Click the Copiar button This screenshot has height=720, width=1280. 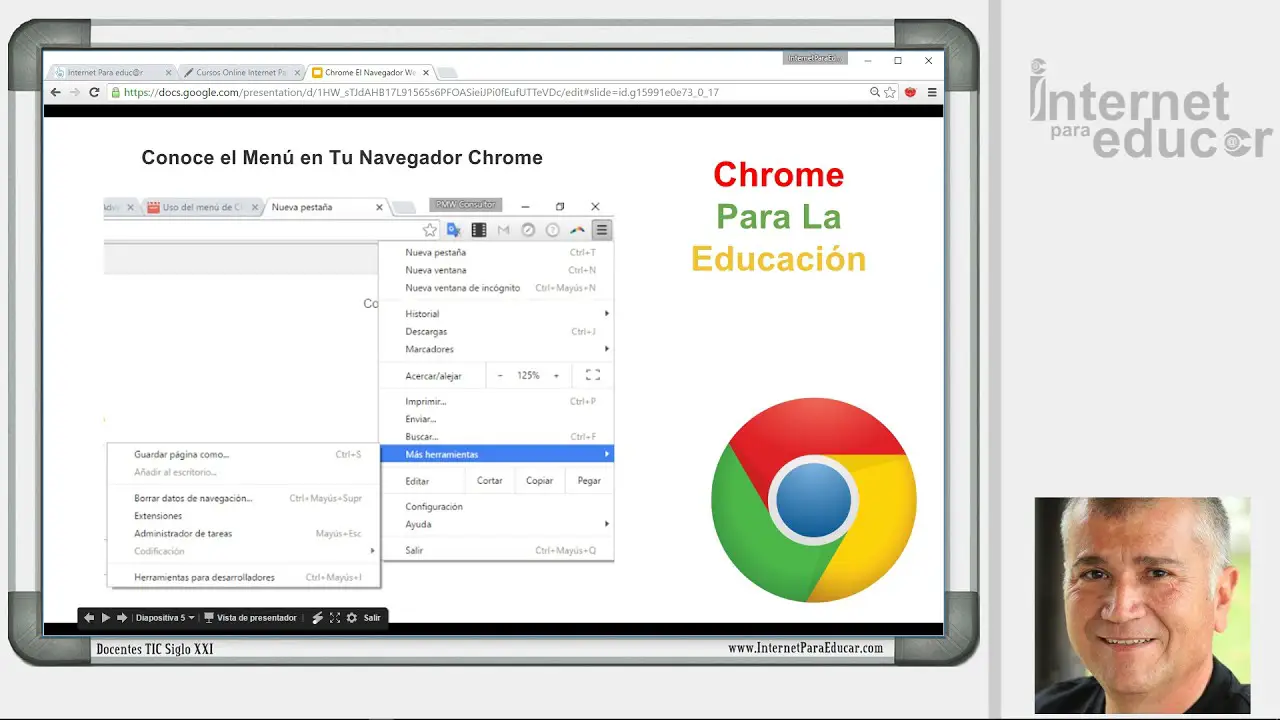click(x=540, y=481)
